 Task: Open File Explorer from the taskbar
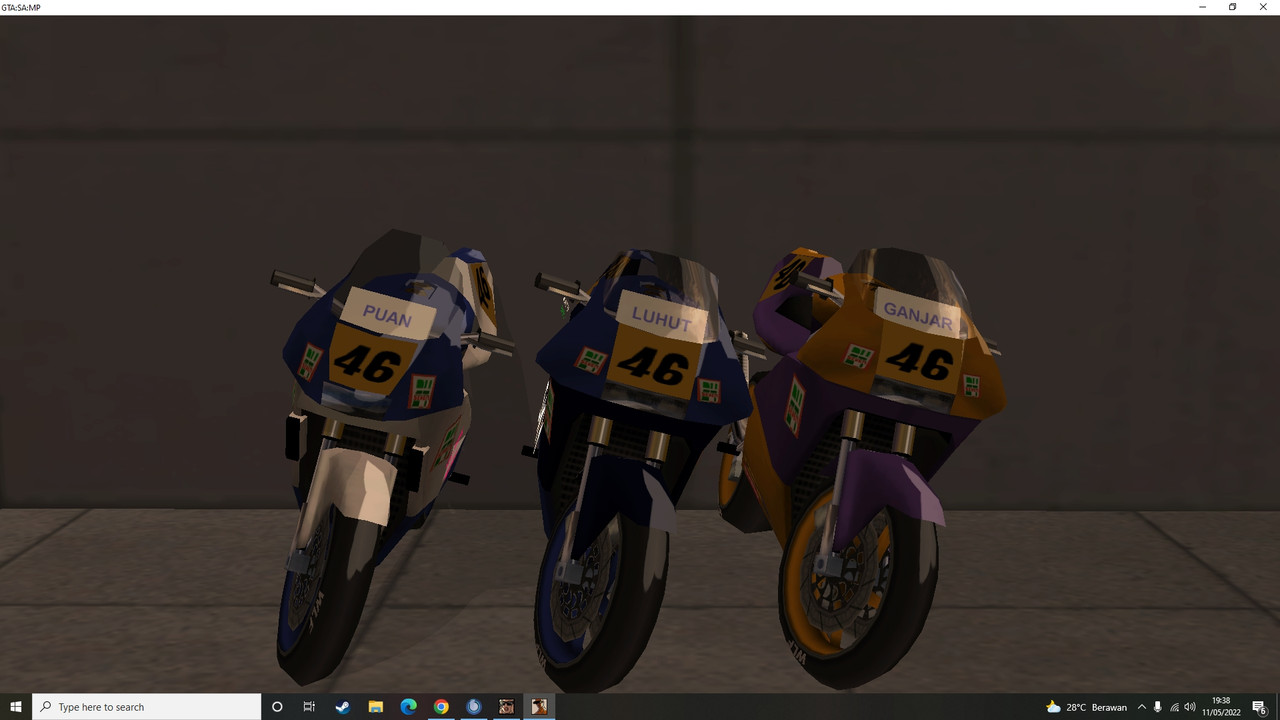(x=375, y=707)
